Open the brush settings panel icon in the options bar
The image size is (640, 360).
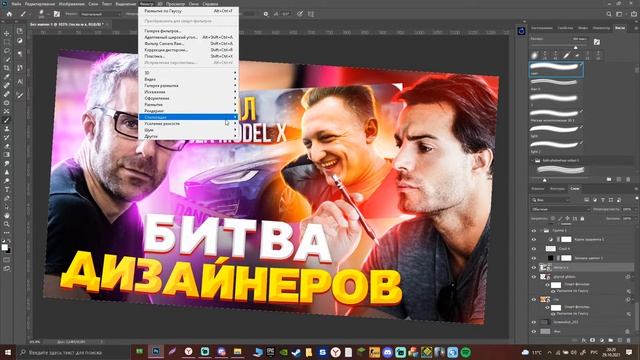click(x=57, y=14)
